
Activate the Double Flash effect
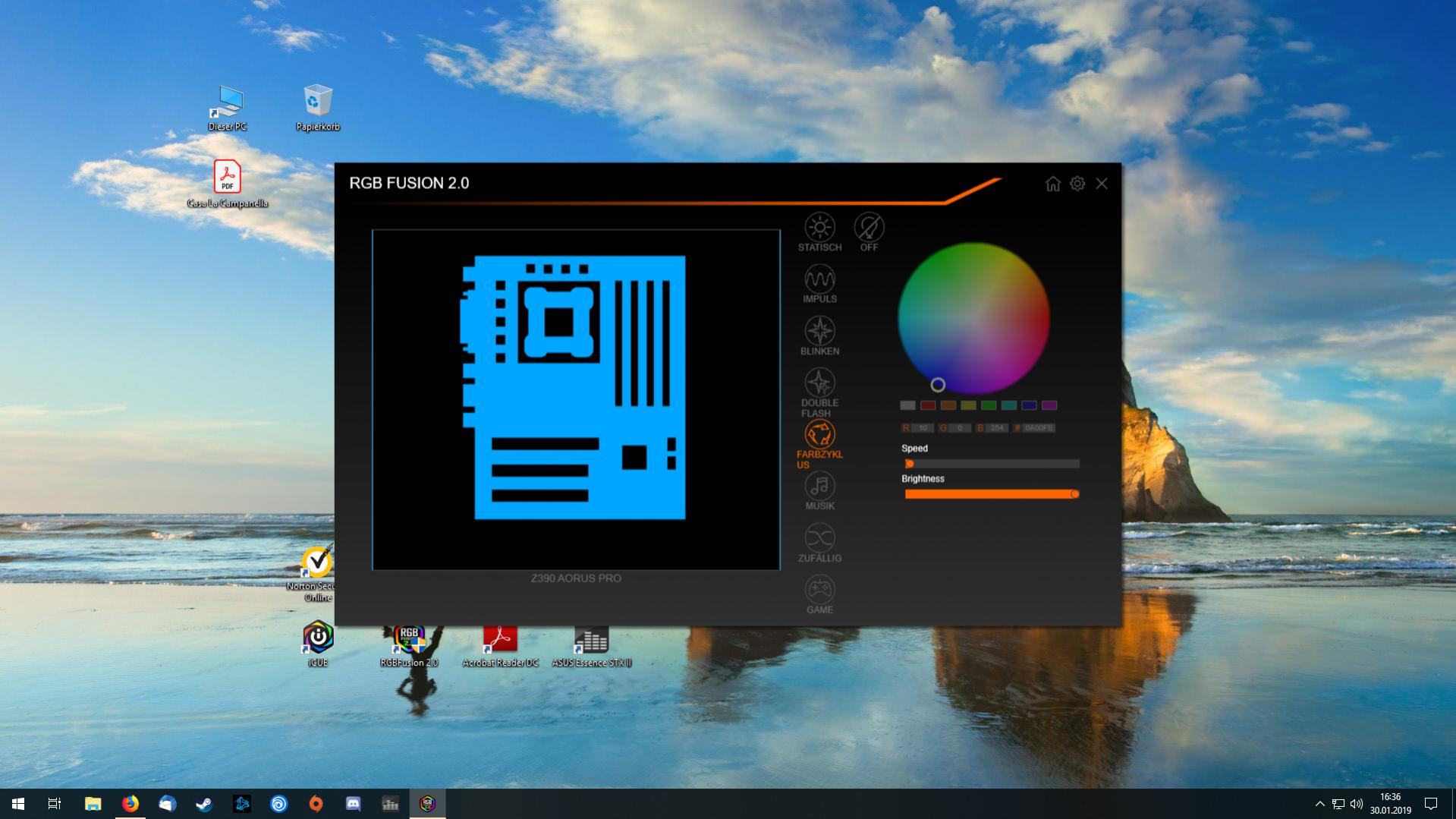(819, 392)
